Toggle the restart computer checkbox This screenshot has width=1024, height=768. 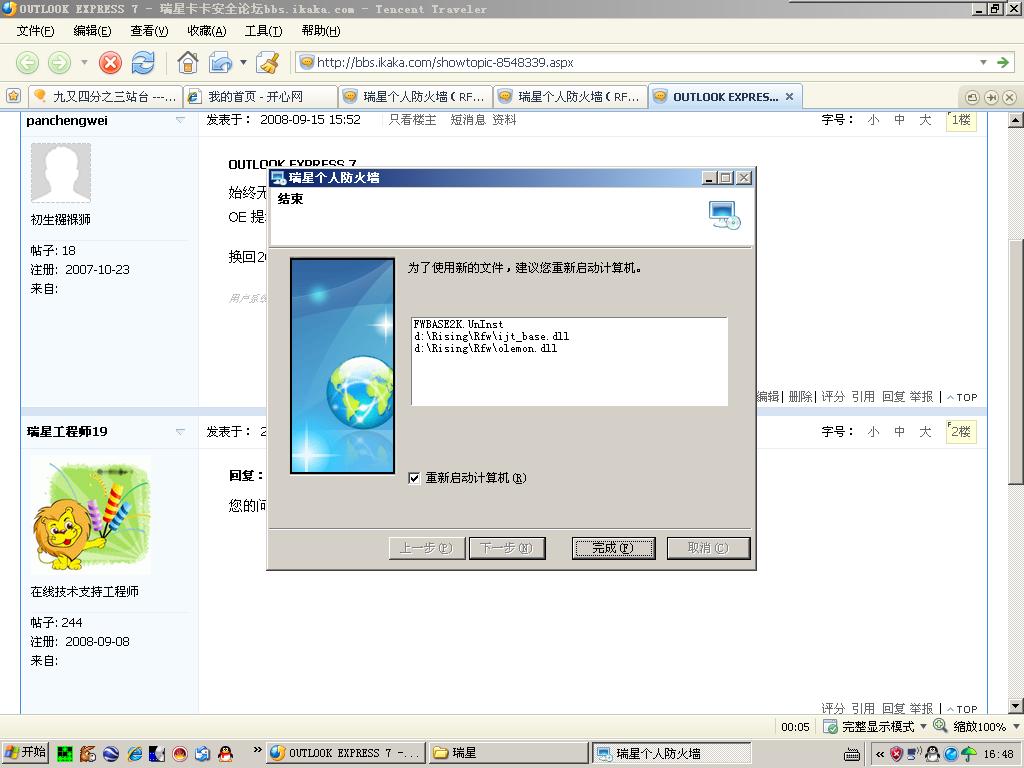tap(414, 478)
